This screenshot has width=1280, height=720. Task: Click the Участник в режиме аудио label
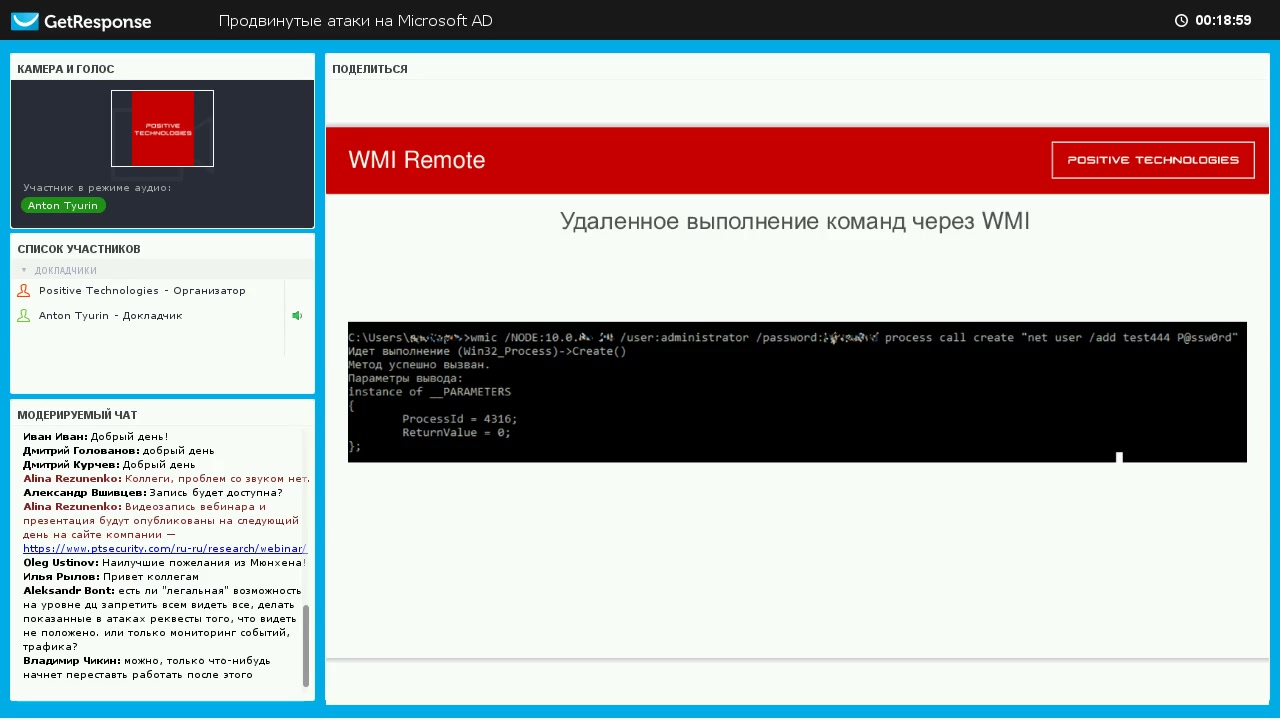click(x=97, y=188)
